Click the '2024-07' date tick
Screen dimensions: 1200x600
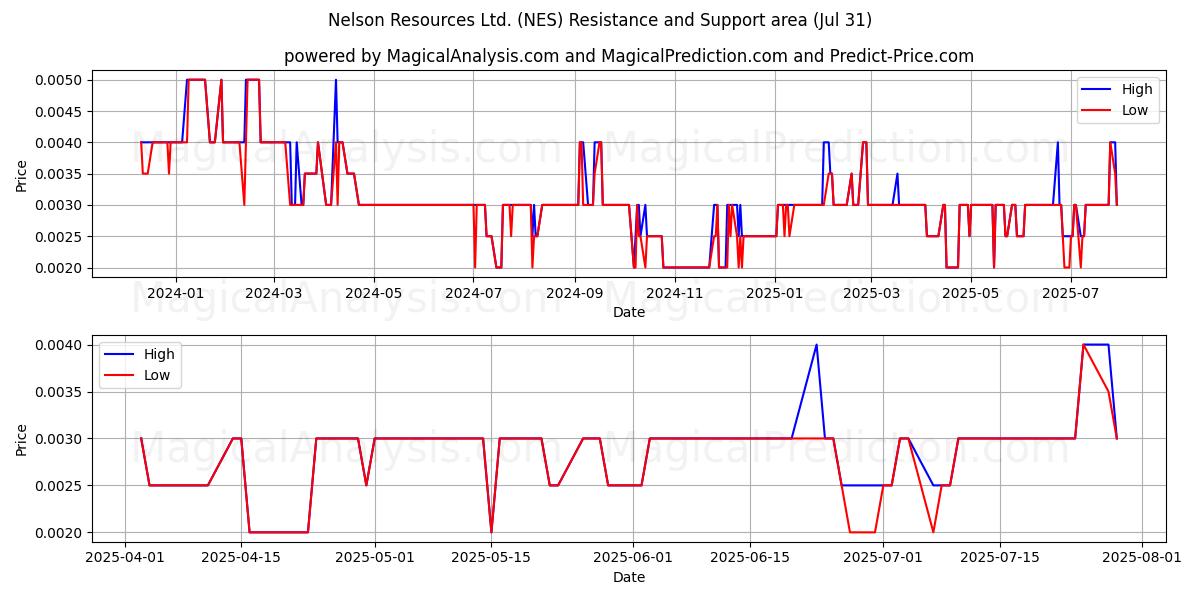474,293
